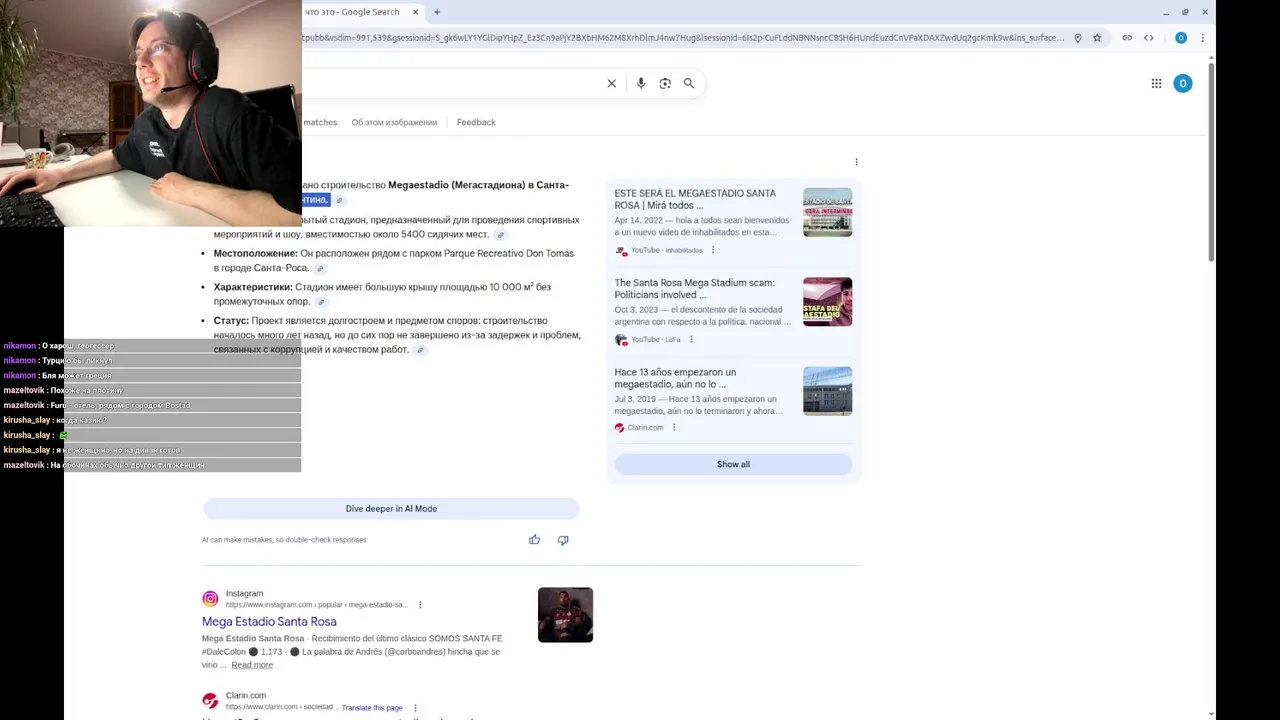Clear the Google search box
Viewport: 1280px width, 720px height.
(612, 84)
